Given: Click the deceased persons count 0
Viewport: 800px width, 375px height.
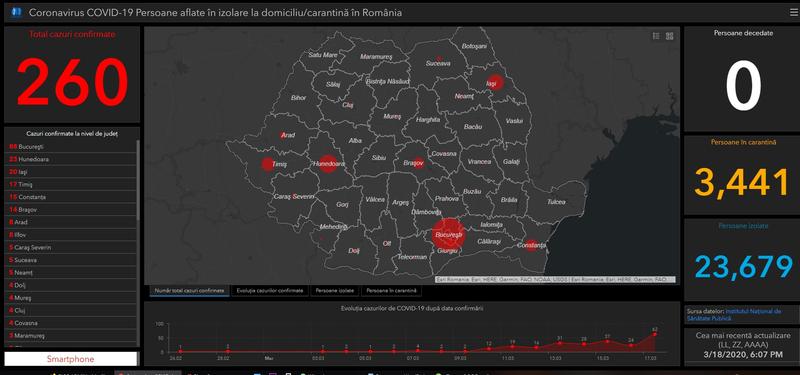Looking at the screenshot, I should click(x=743, y=86).
